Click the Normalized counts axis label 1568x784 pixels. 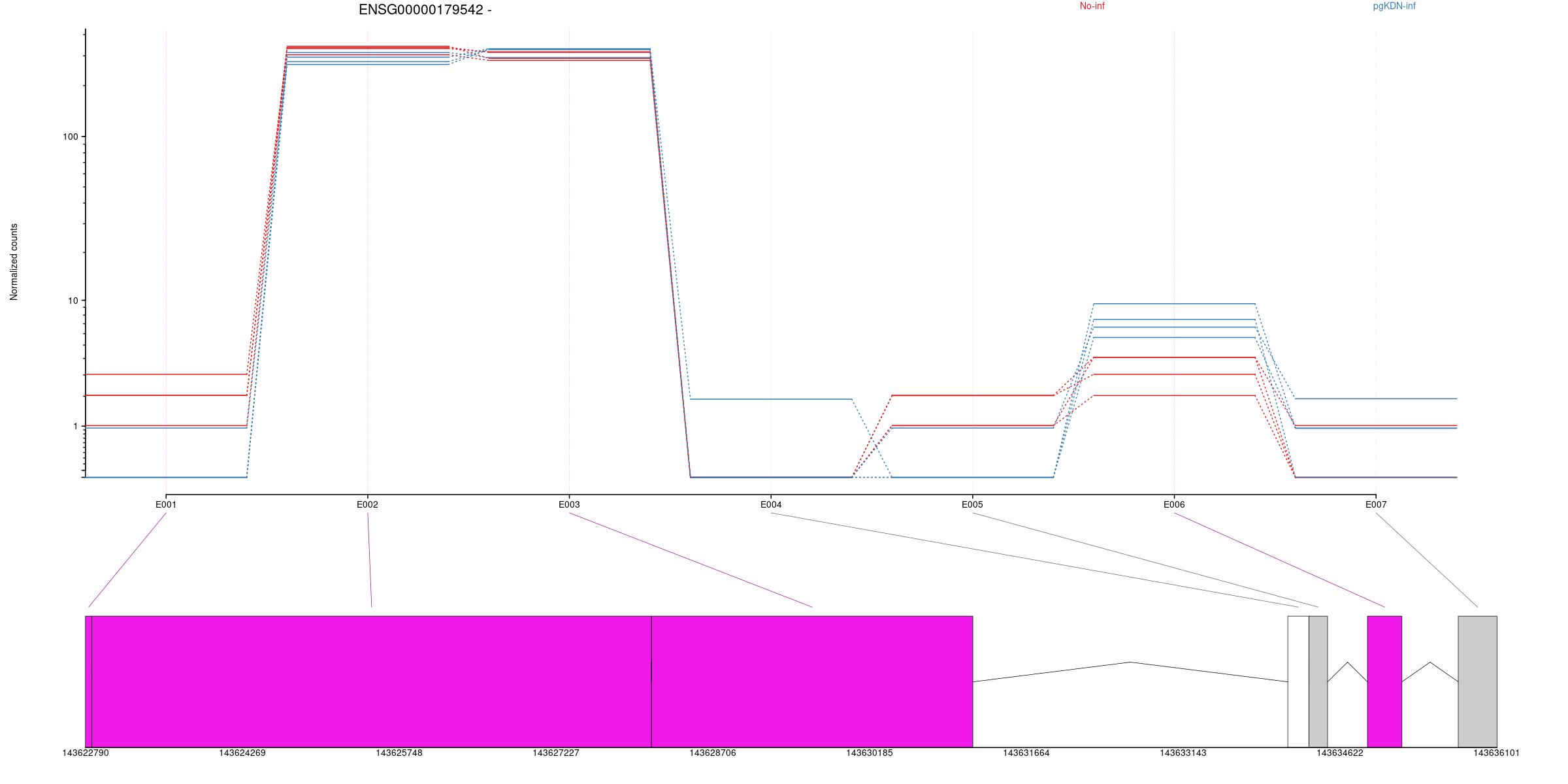point(14,262)
